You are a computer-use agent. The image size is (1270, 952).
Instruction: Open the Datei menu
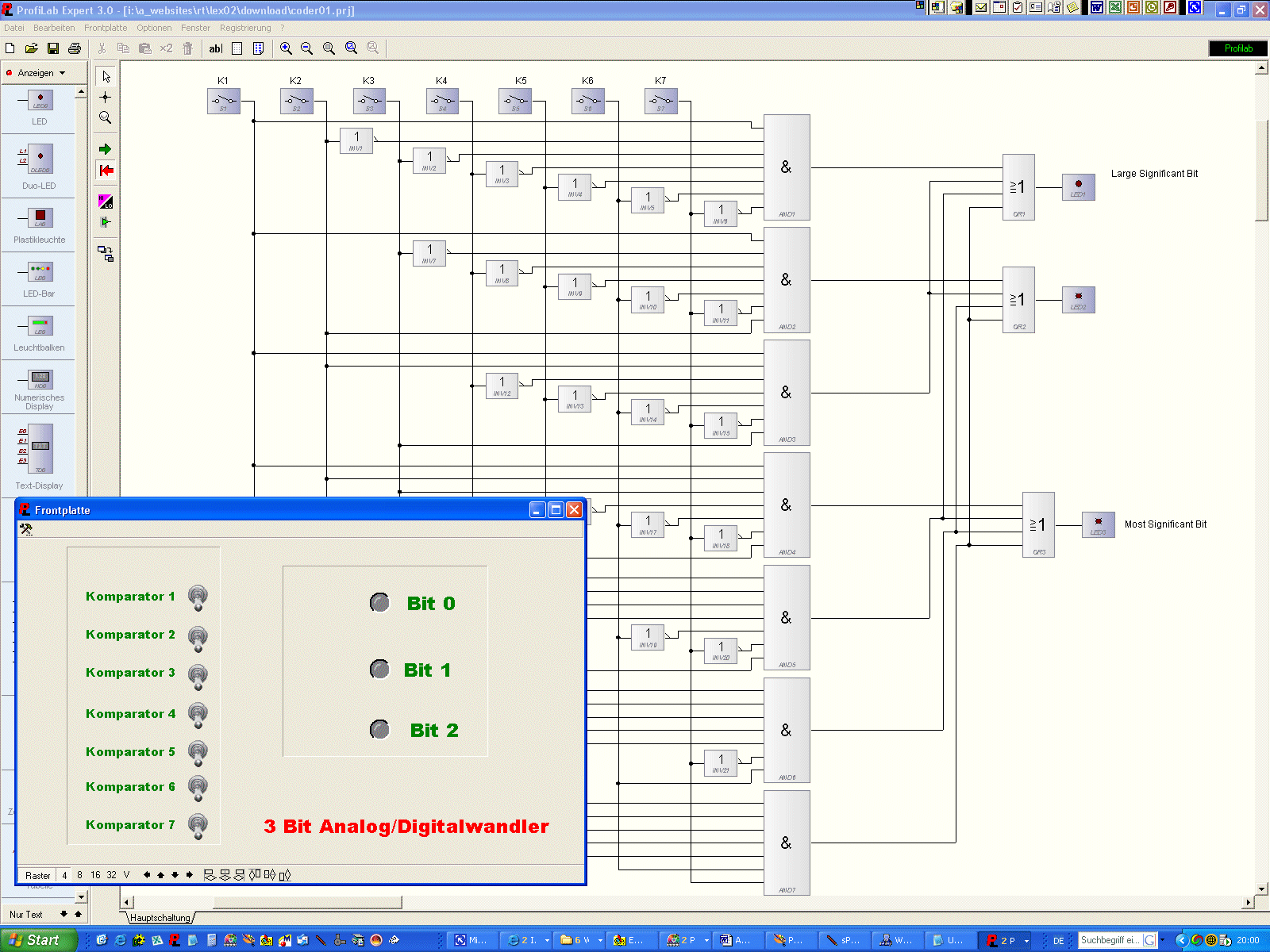click(x=14, y=28)
